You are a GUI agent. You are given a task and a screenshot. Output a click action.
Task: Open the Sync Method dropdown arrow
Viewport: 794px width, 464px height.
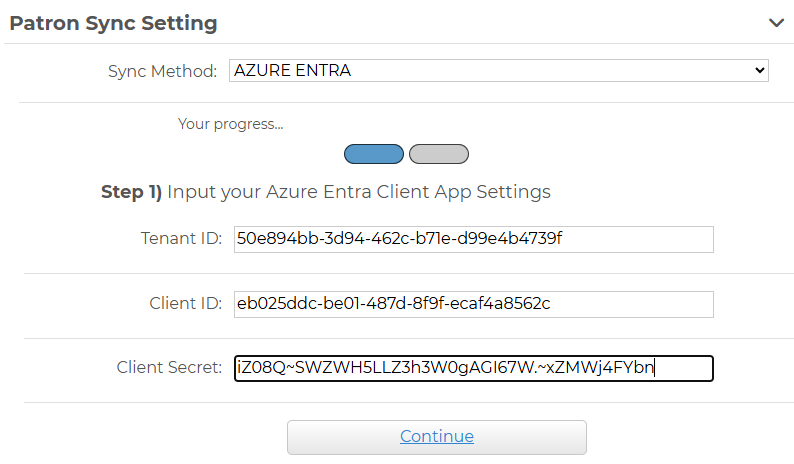point(760,71)
